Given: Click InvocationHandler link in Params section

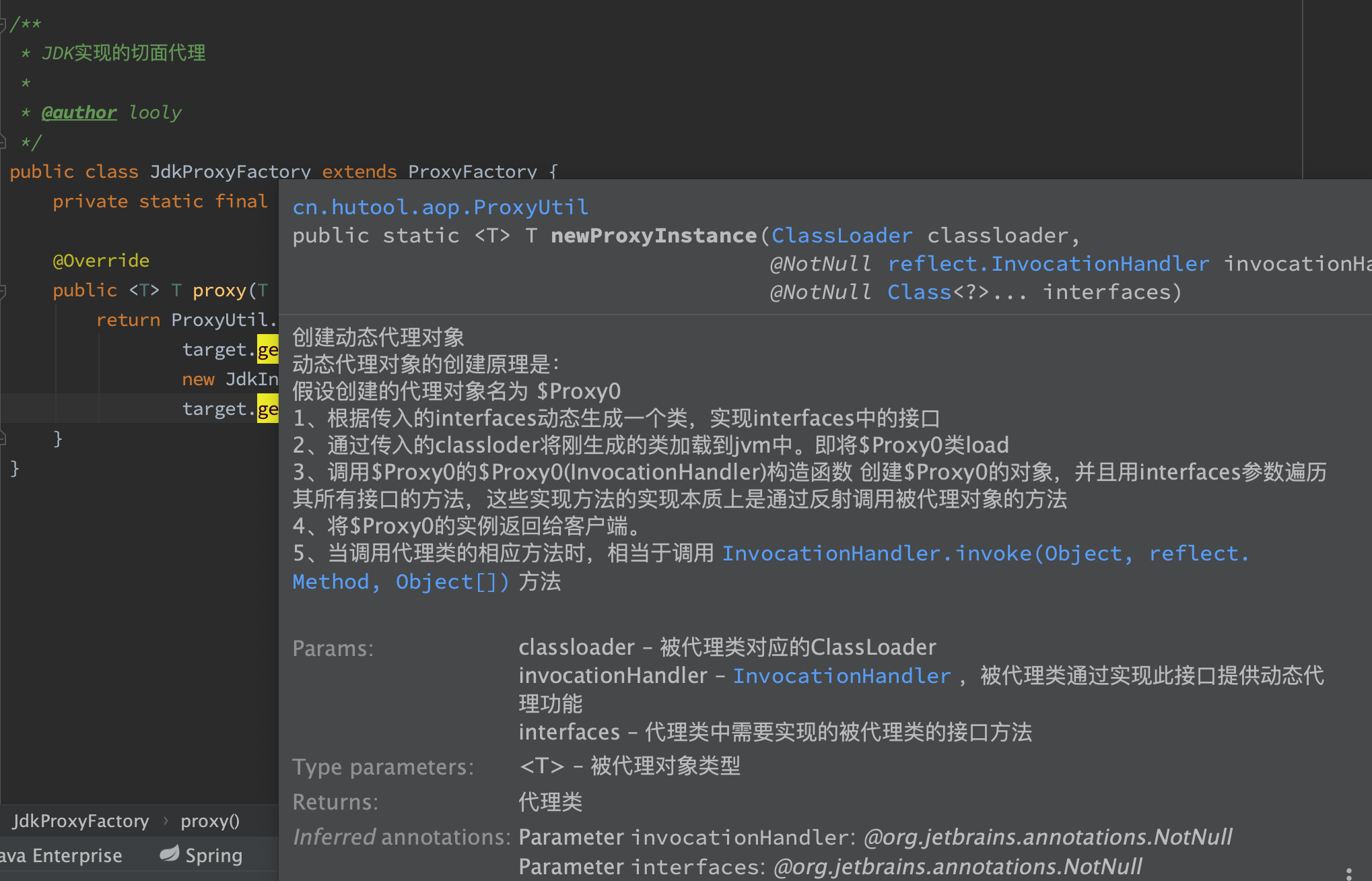Looking at the screenshot, I should click(842, 676).
